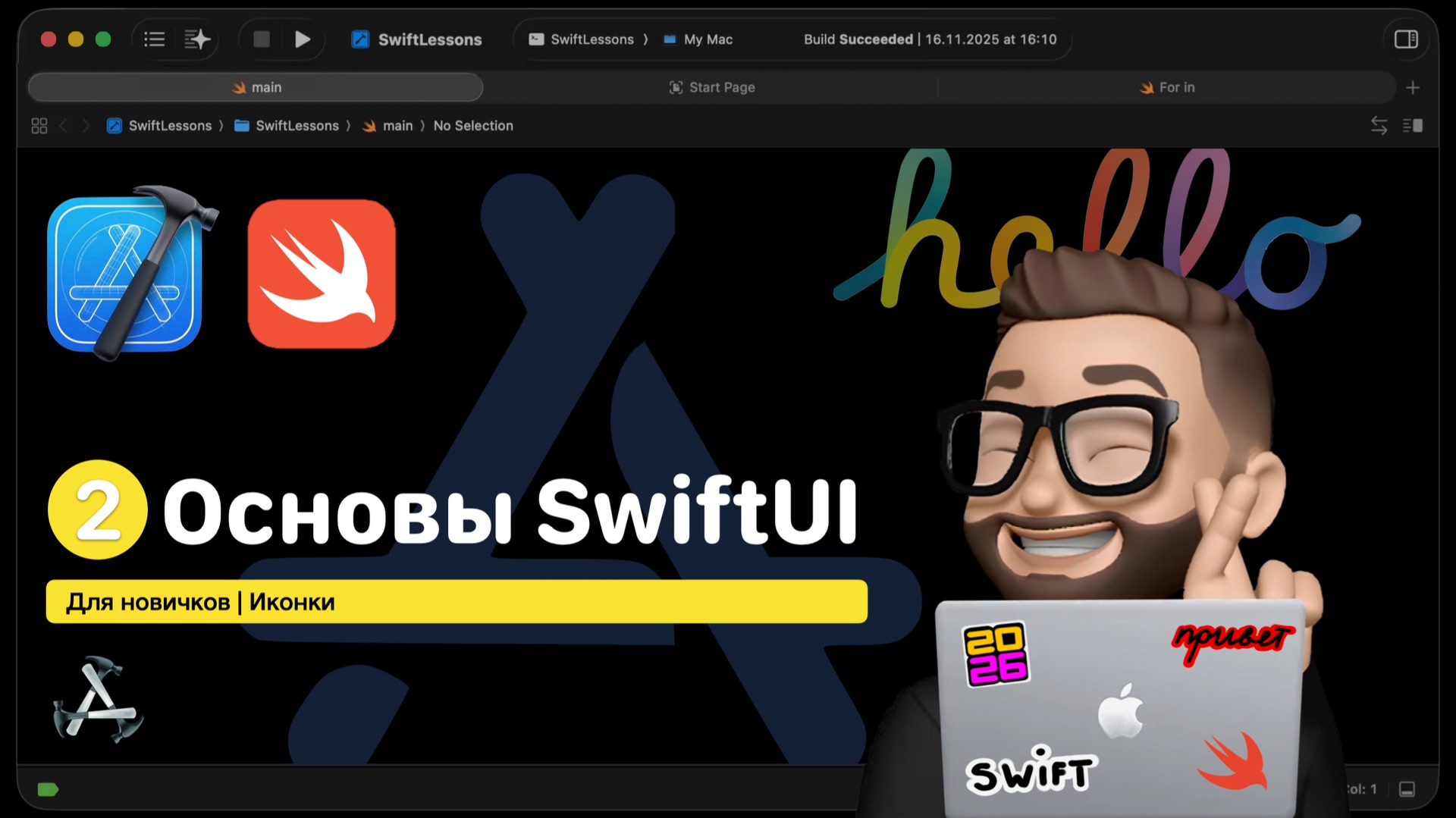The height and width of the screenshot is (818, 1456).
Task: Open the editor options icon at top right
Action: point(1412,125)
